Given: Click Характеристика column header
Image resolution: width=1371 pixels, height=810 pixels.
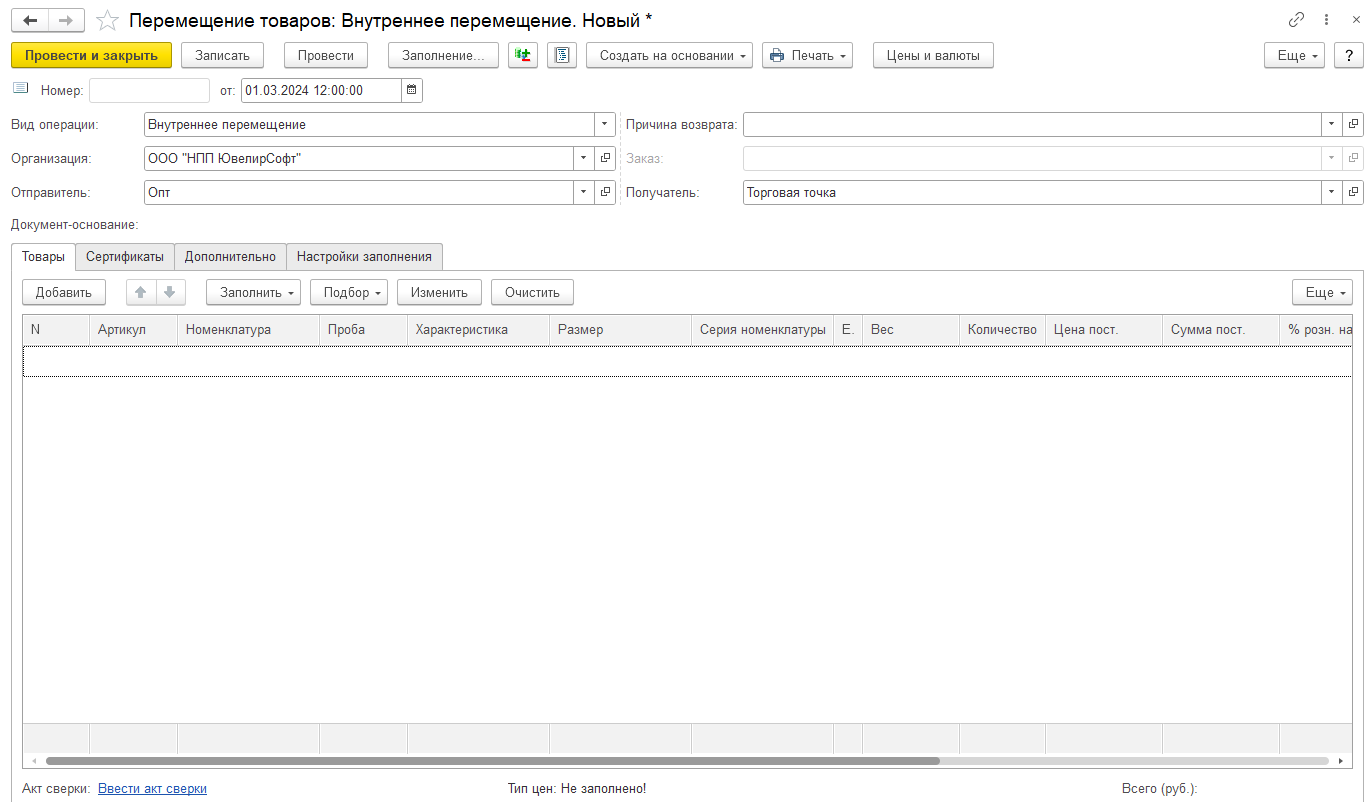Looking at the screenshot, I should click(x=478, y=329).
